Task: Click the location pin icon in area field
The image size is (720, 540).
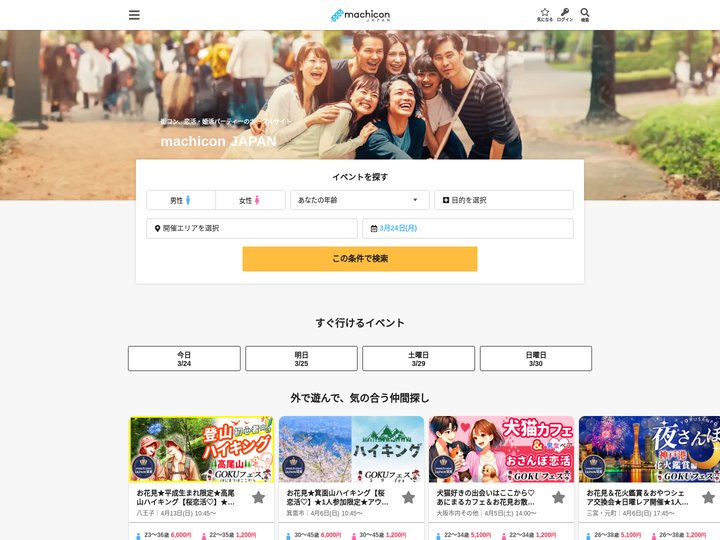Action: tap(158, 228)
